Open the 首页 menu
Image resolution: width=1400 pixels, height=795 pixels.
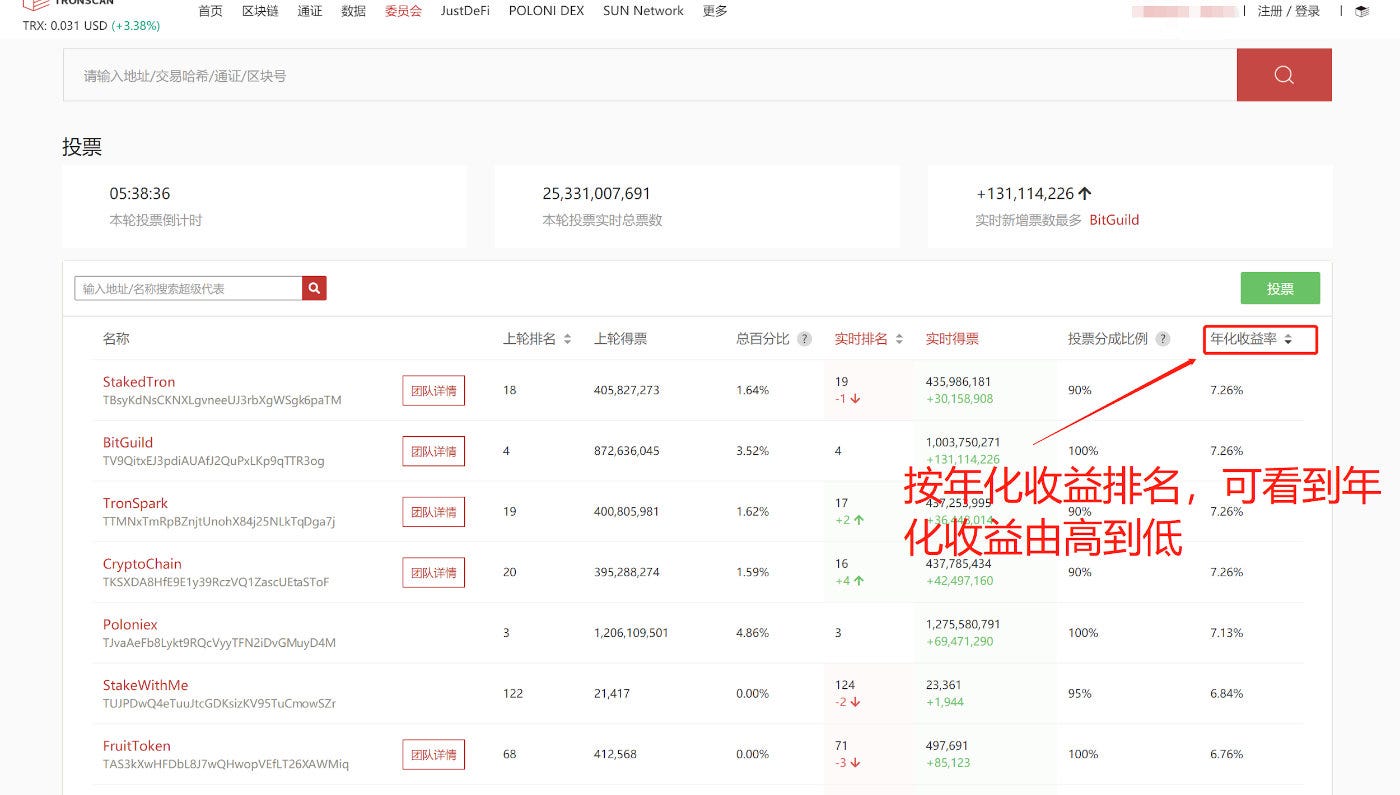pyautogui.click(x=210, y=11)
